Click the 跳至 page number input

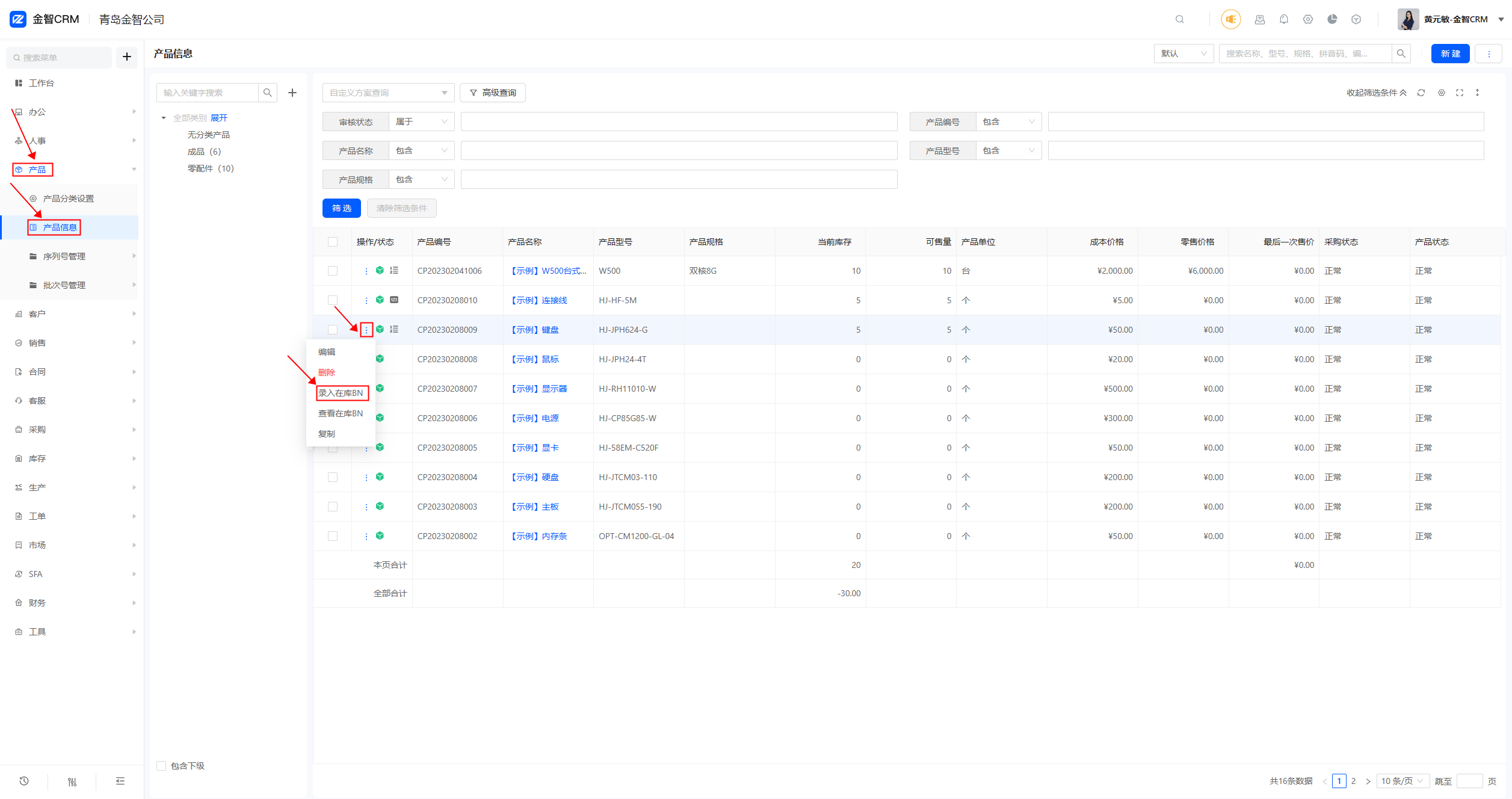pos(1469,781)
